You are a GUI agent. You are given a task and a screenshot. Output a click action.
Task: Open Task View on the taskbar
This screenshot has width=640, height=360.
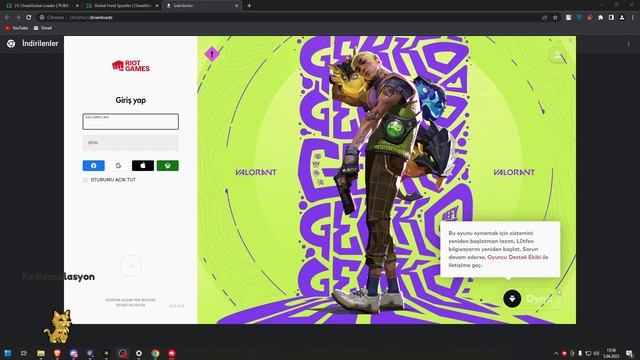click(24, 353)
